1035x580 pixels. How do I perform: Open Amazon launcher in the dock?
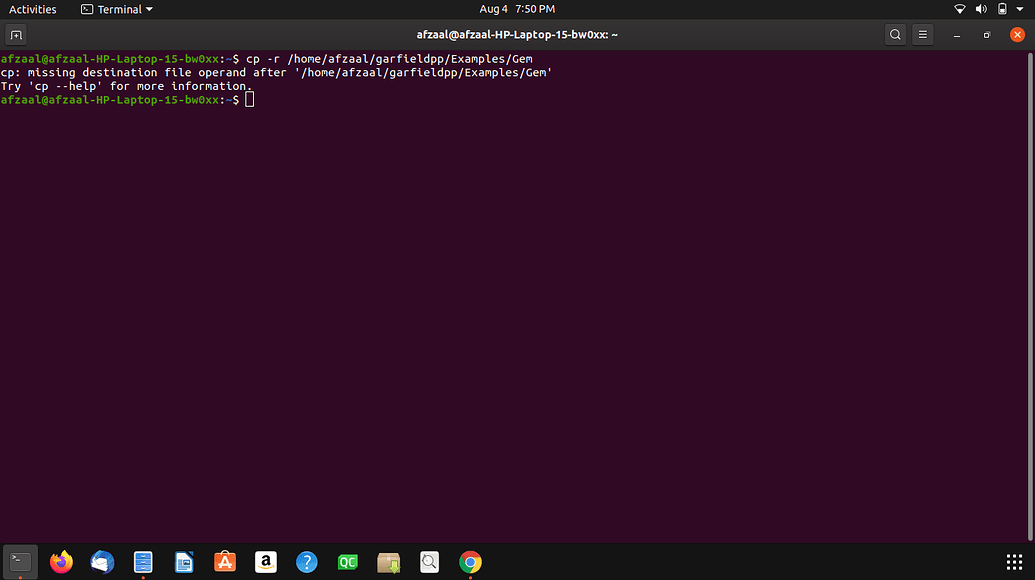click(266, 562)
